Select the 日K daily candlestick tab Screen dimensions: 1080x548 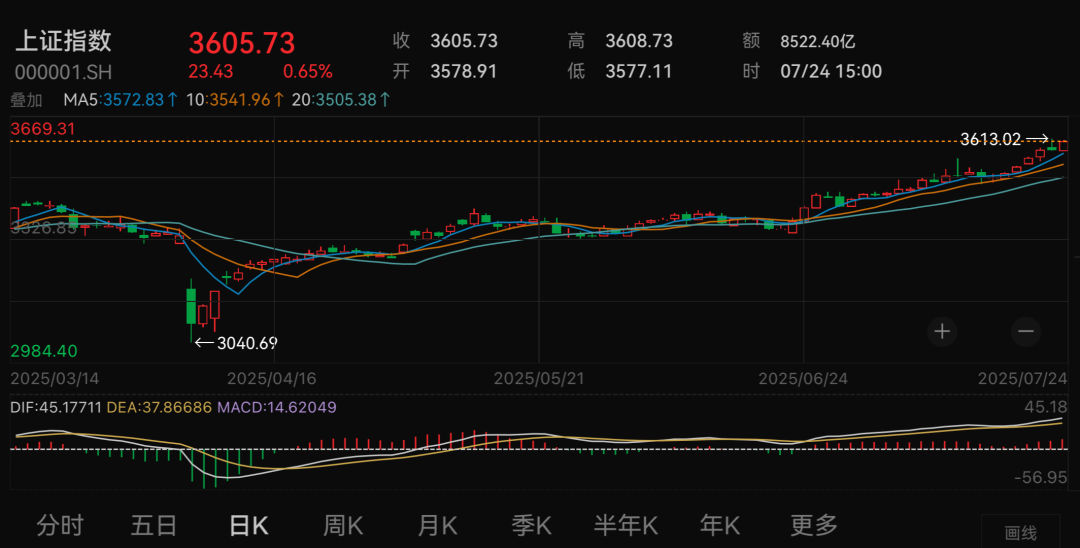coord(248,525)
